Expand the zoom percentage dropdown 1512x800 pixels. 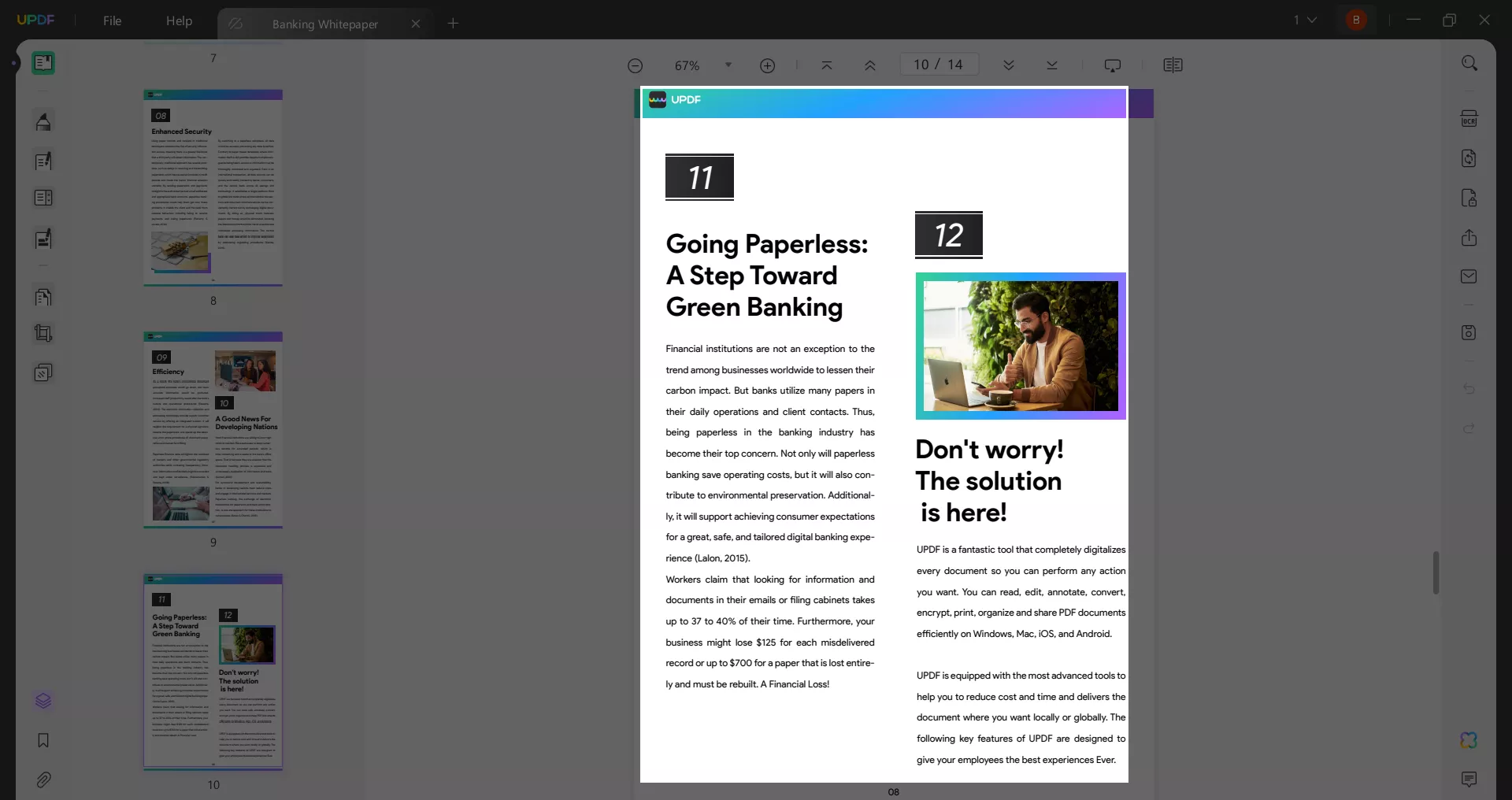(728, 65)
